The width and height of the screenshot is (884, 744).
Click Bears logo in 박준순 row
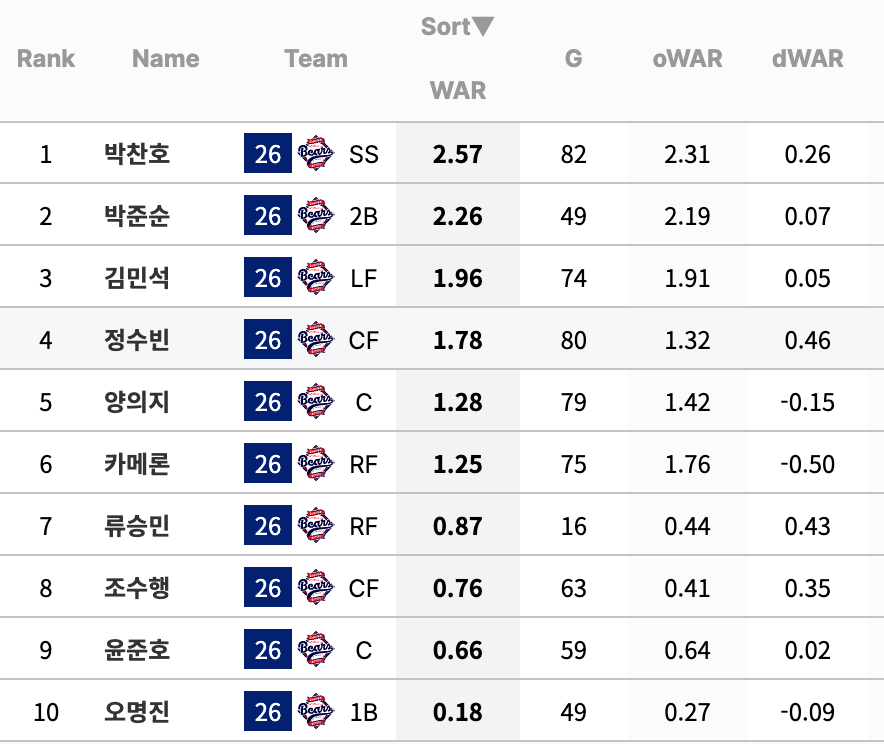point(315,215)
